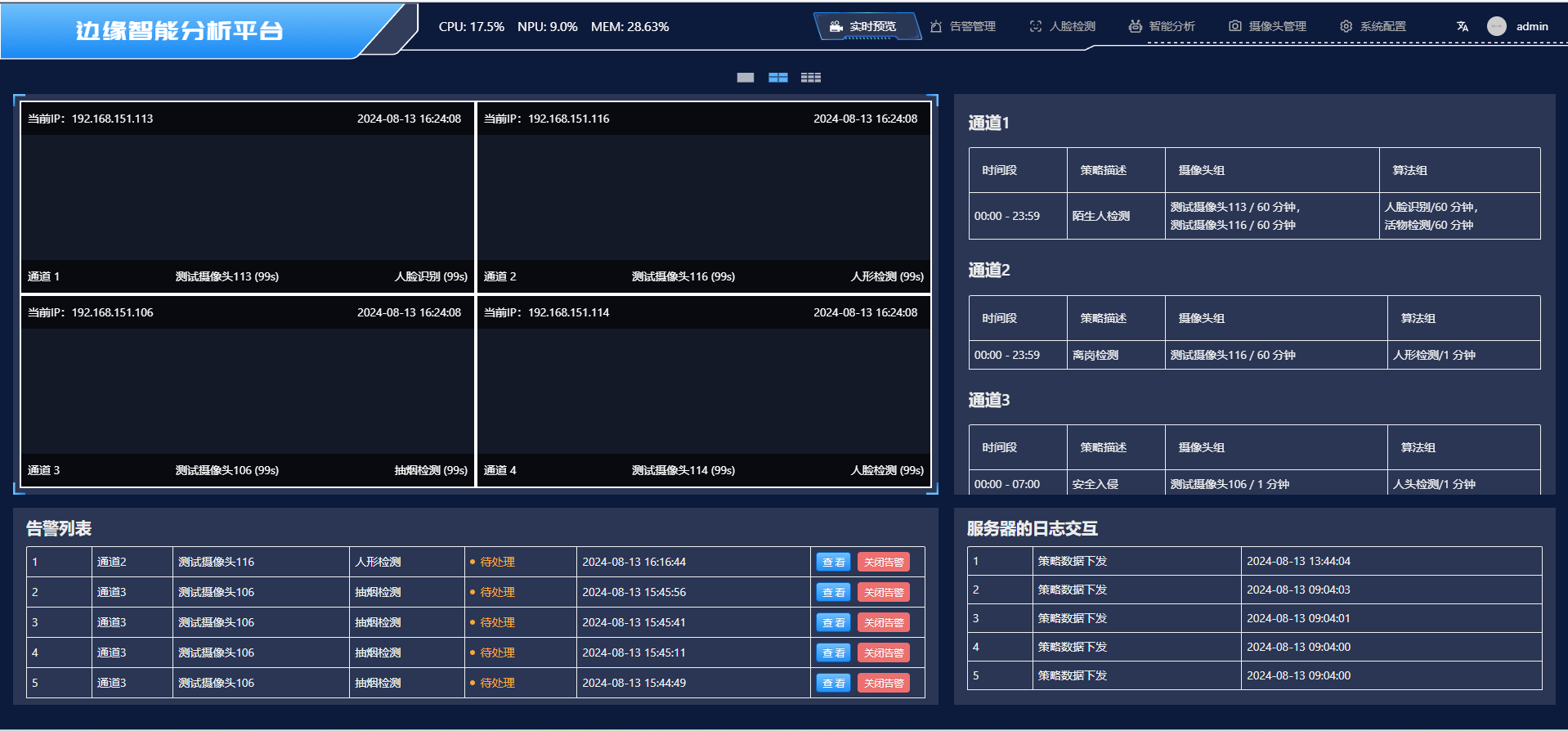Select channel 4 video feed 192.168.151.114

[x=704, y=391]
